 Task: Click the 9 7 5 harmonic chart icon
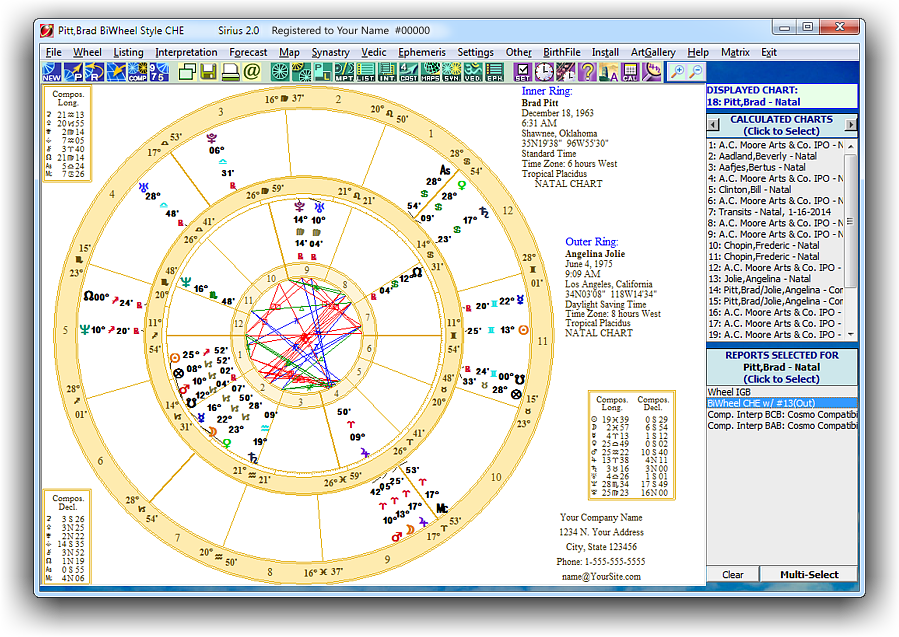coord(159,72)
